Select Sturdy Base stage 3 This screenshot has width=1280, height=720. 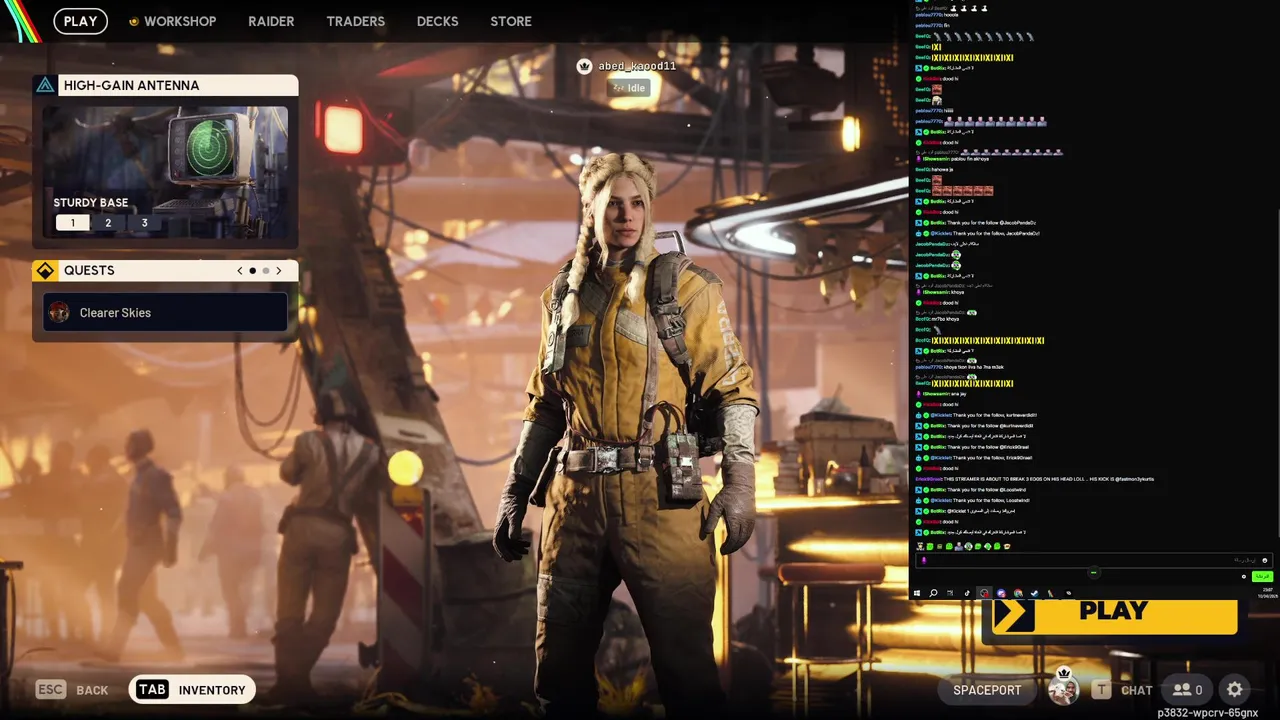point(144,223)
